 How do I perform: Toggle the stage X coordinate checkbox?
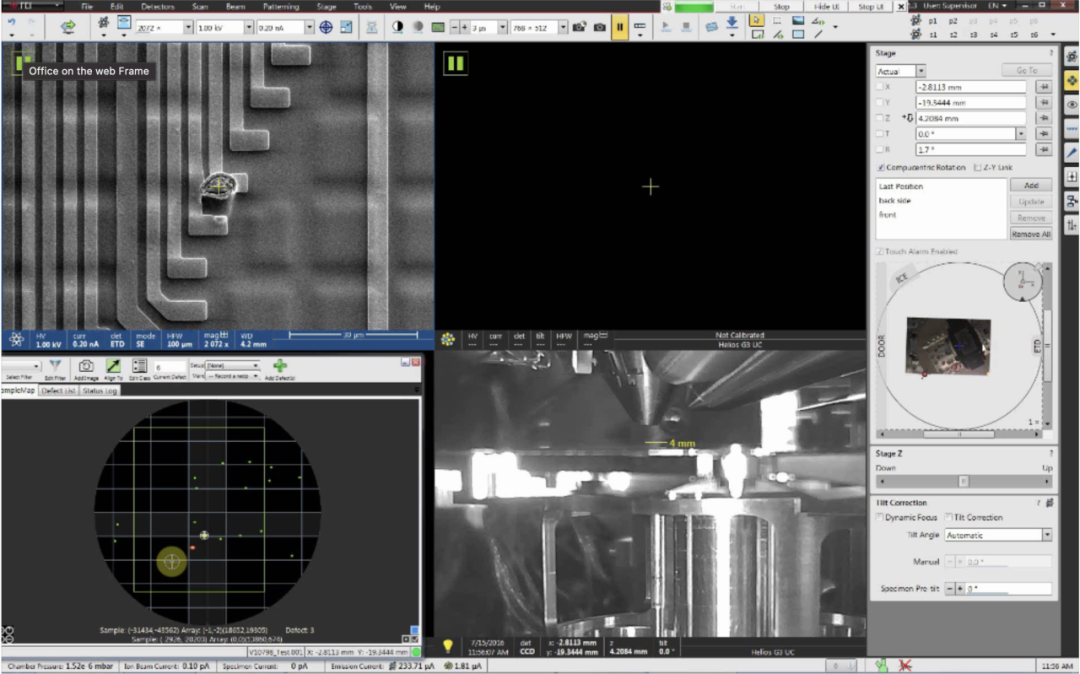880,87
